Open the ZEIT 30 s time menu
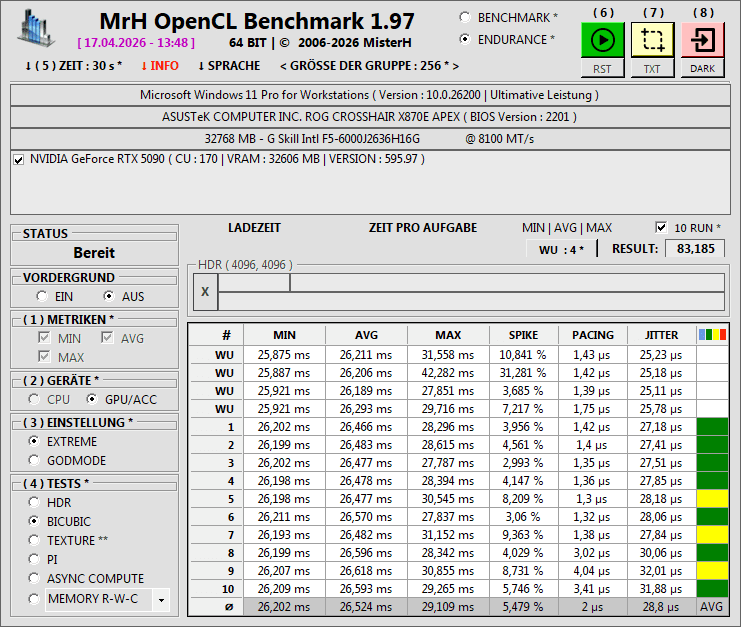The width and height of the screenshot is (741, 627). [73, 66]
